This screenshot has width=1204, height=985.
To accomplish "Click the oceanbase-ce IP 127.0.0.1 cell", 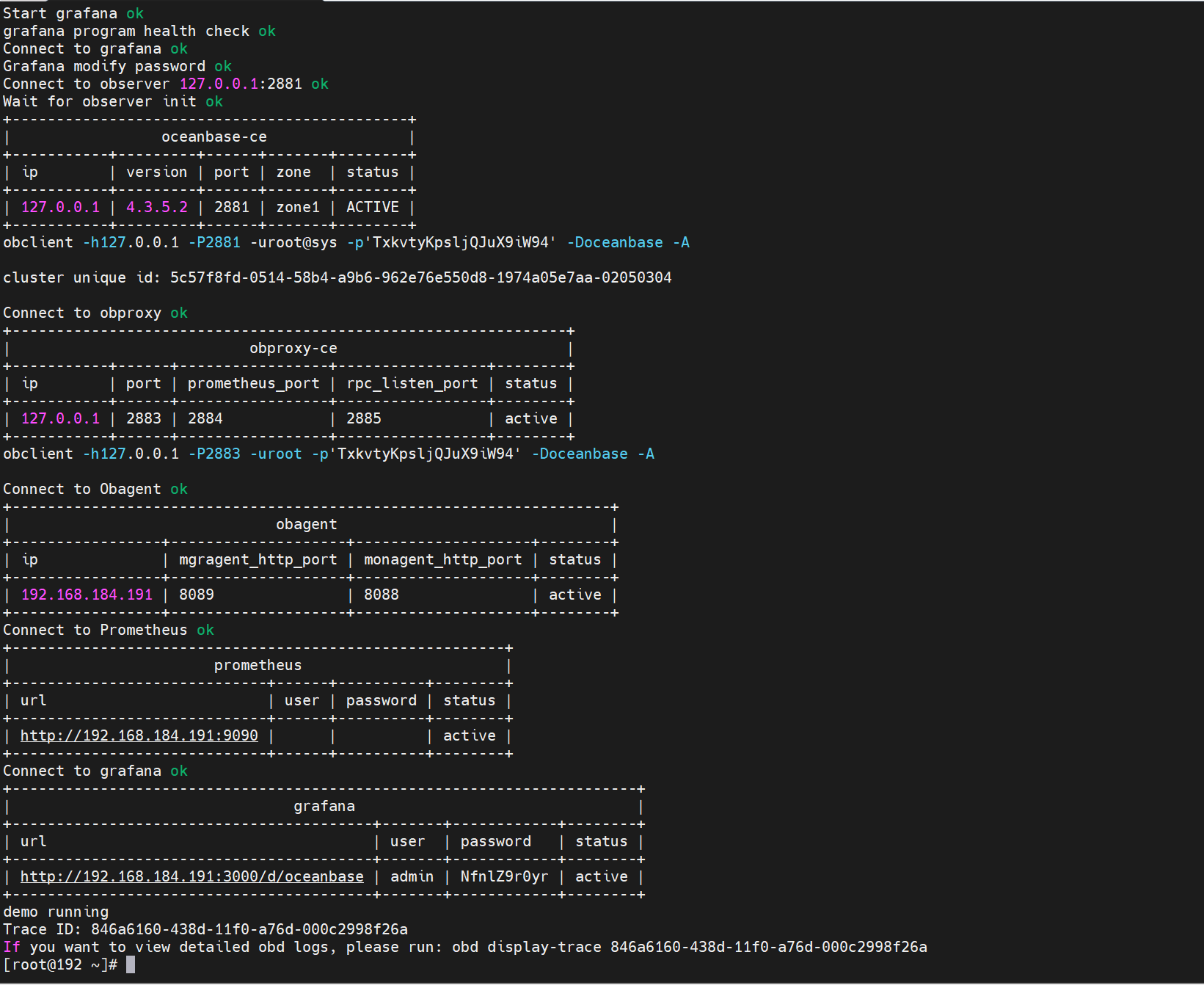I will 60,207.
